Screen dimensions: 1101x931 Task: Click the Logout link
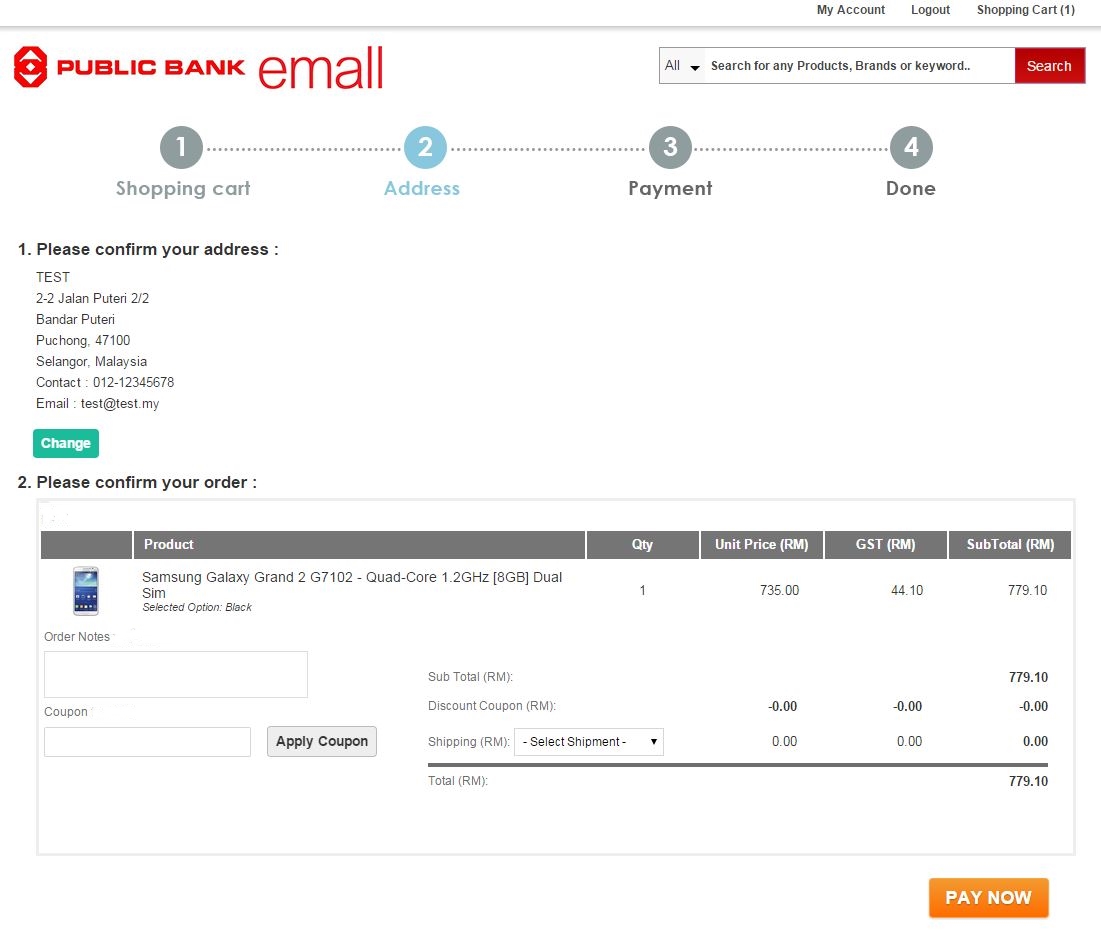(x=930, y=10)
